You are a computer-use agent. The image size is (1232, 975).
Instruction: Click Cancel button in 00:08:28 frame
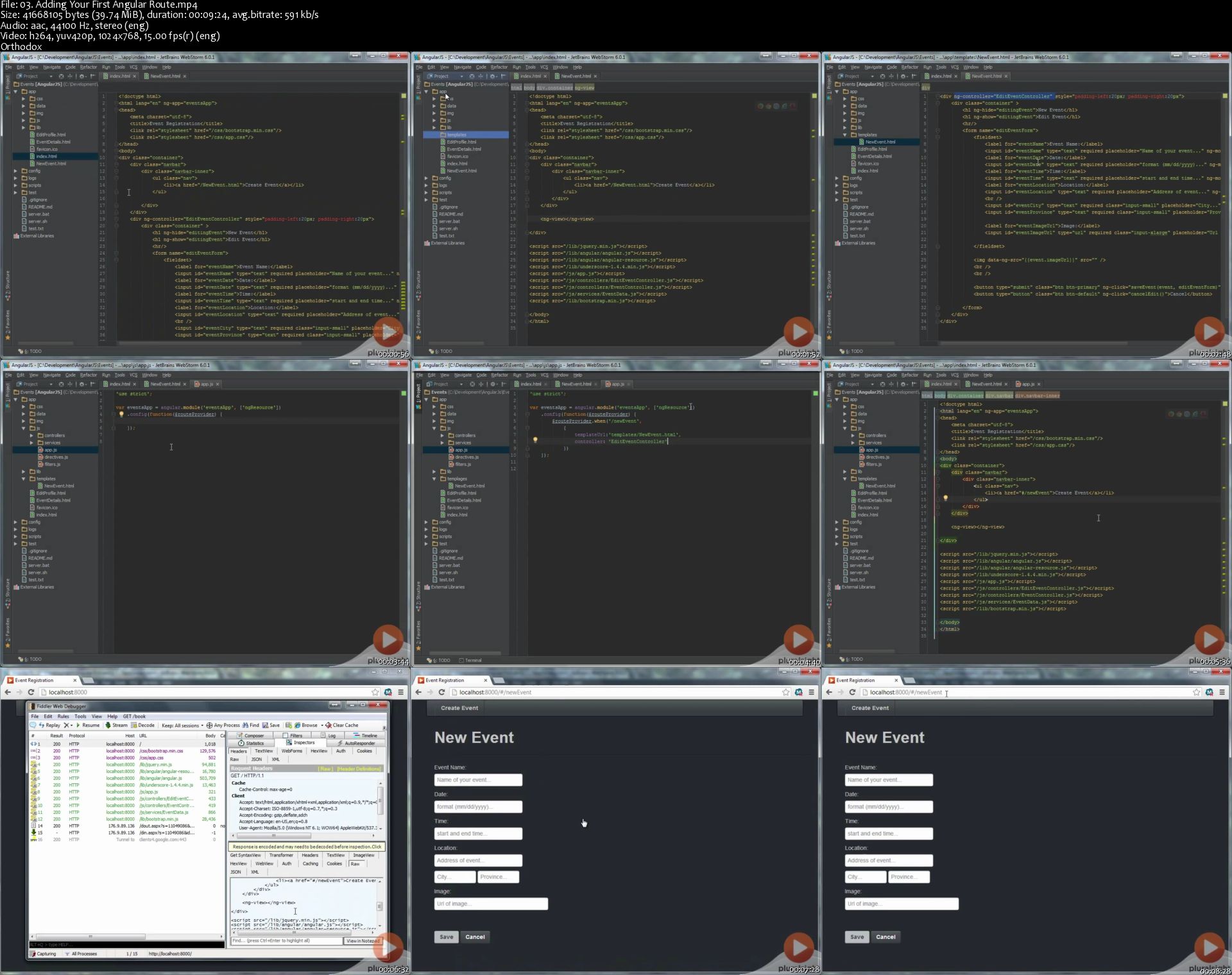(886, 937)
